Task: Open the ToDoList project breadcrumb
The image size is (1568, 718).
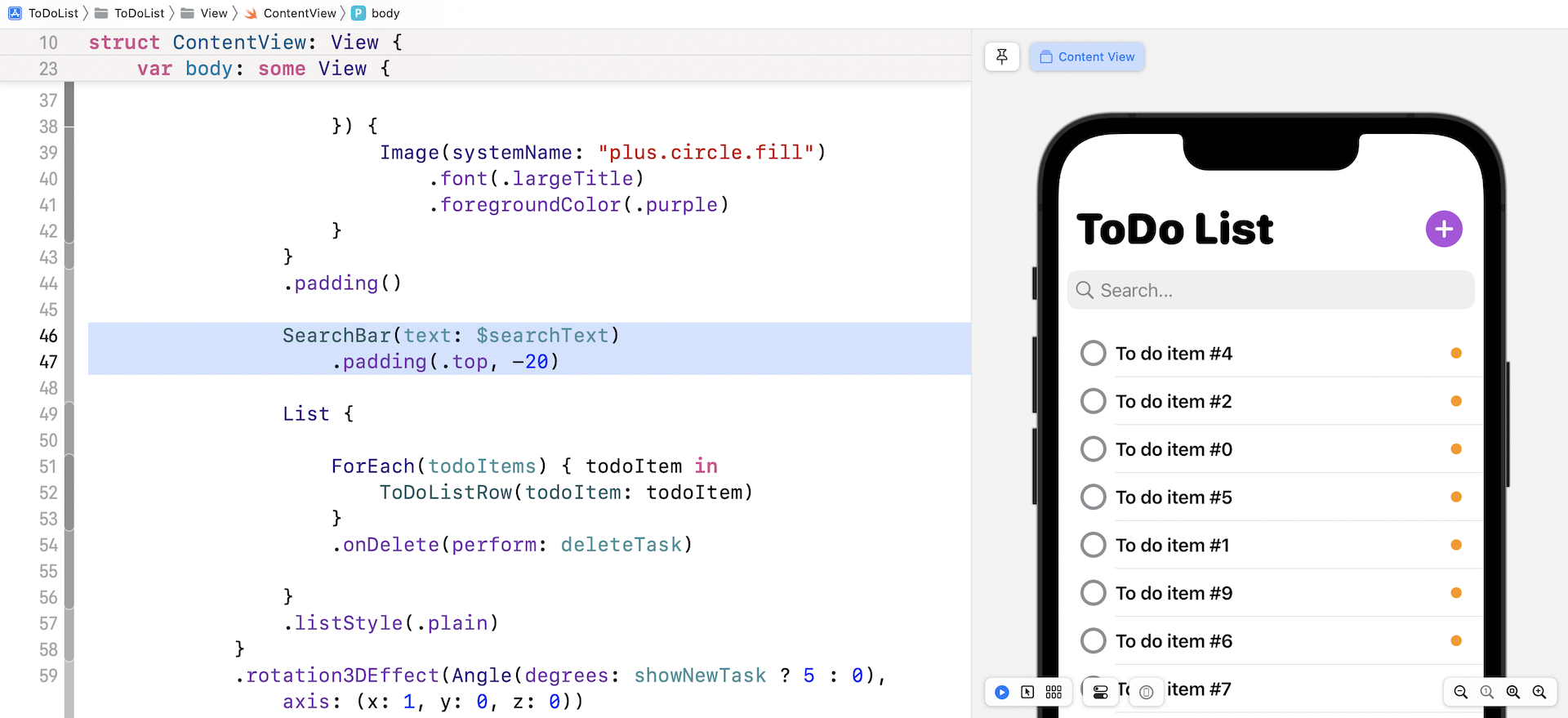Action: [x=53, y=13]
